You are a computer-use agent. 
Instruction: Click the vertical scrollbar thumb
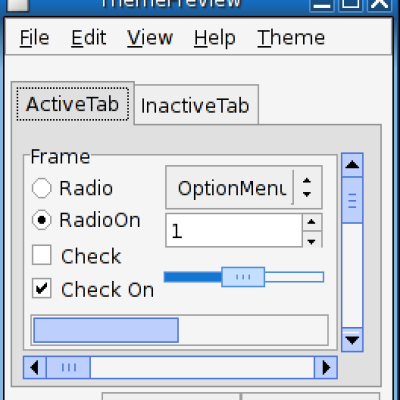point(352,200)
